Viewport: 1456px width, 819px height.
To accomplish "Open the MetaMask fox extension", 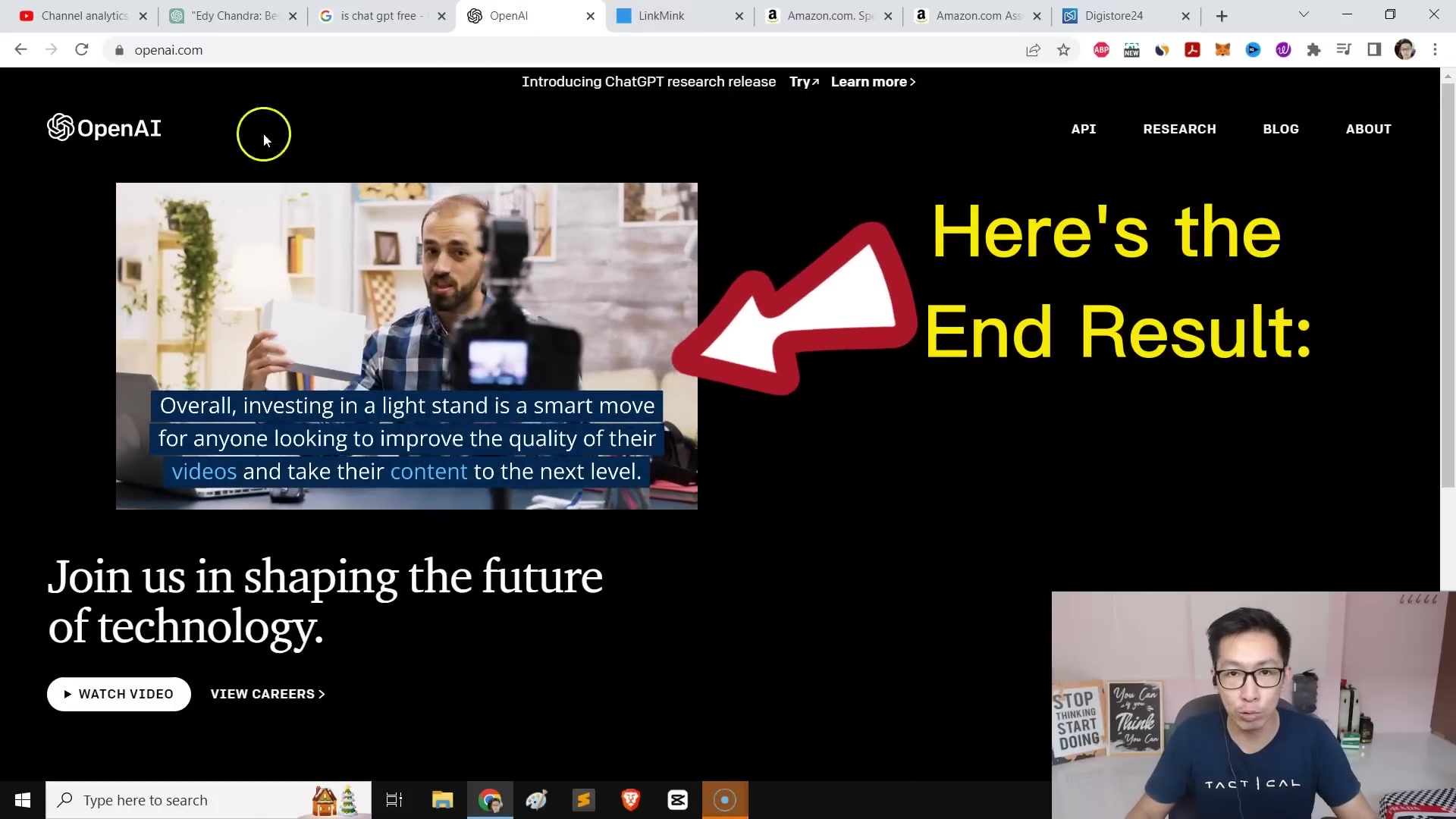I will point(1222,50).
